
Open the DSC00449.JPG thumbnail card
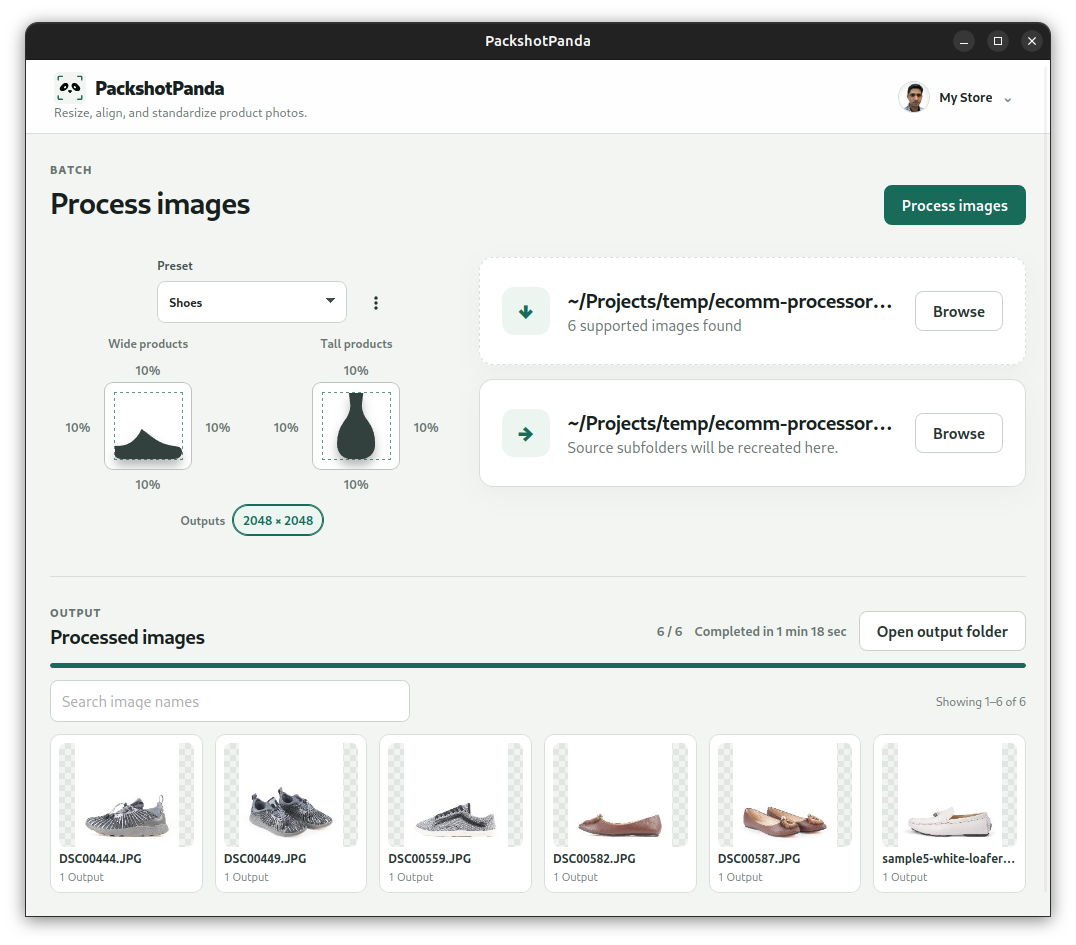(291, 813)
